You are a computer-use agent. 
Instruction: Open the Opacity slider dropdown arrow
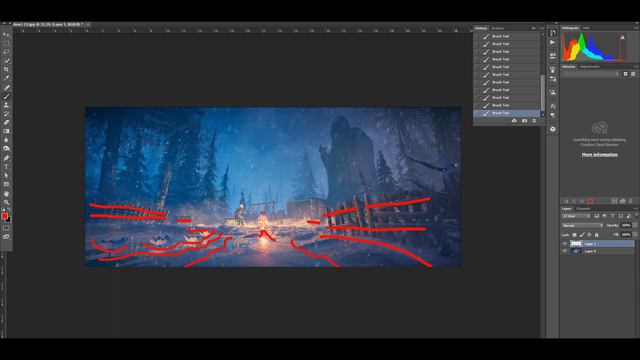636,225
